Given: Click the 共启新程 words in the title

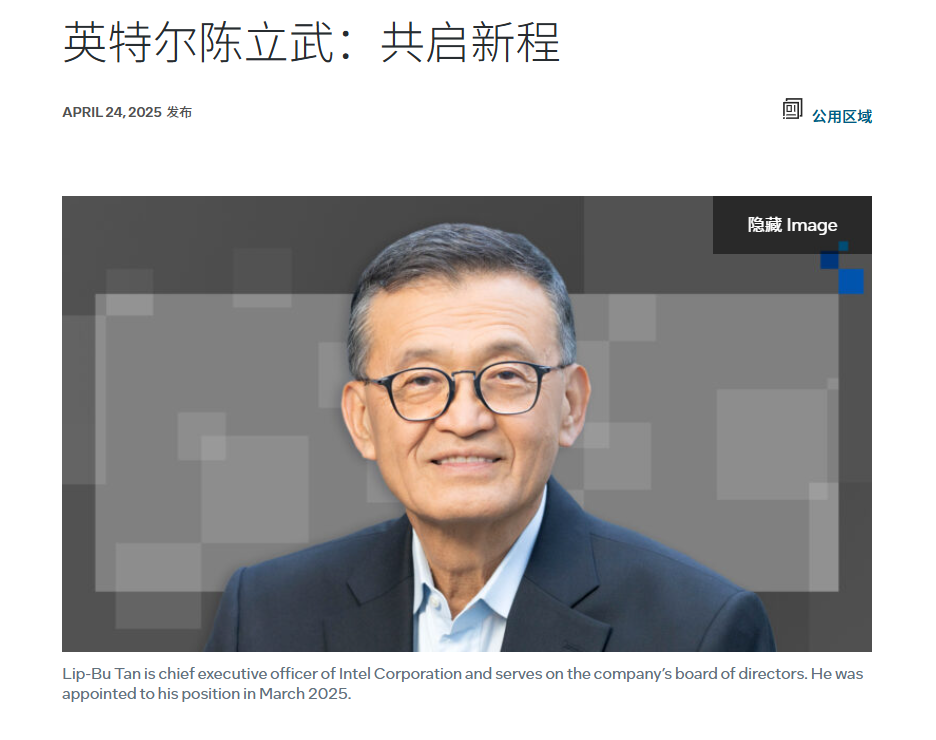Looking at the screenshot, I should tap(470, 42).
